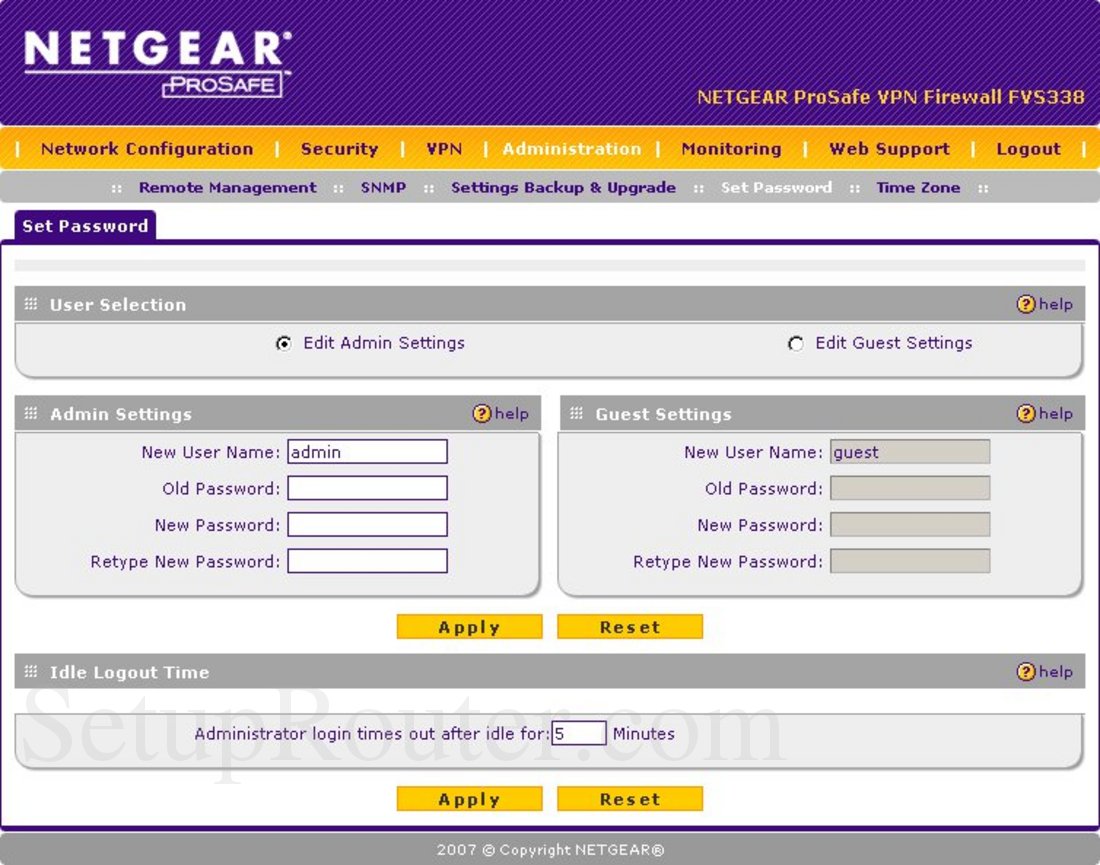Apply the Idle Logout Time setting
The height and width of the screenshot is (865, 1100).
[469, 798]
